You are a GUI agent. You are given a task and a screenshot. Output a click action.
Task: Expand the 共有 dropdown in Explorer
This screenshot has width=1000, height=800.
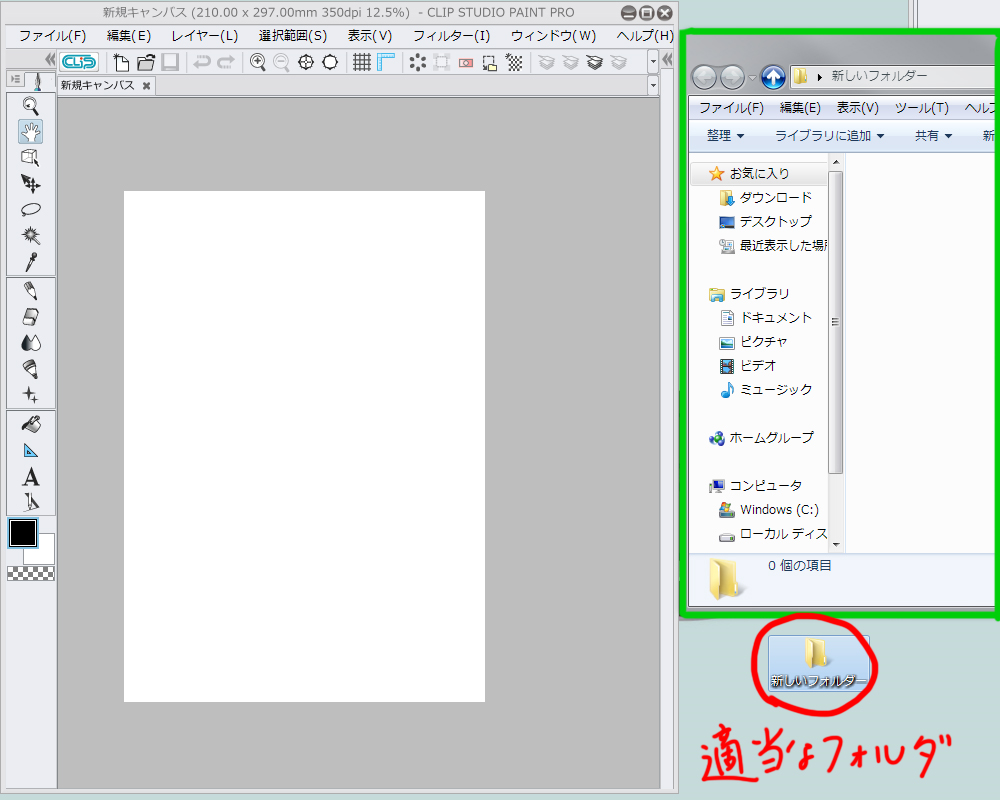[933, 136]
